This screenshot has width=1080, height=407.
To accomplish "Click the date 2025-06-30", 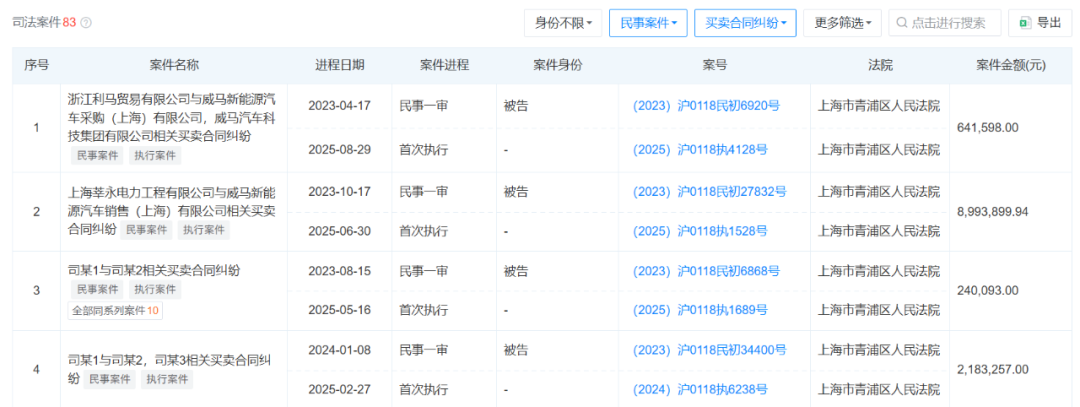I will (340, 232).
